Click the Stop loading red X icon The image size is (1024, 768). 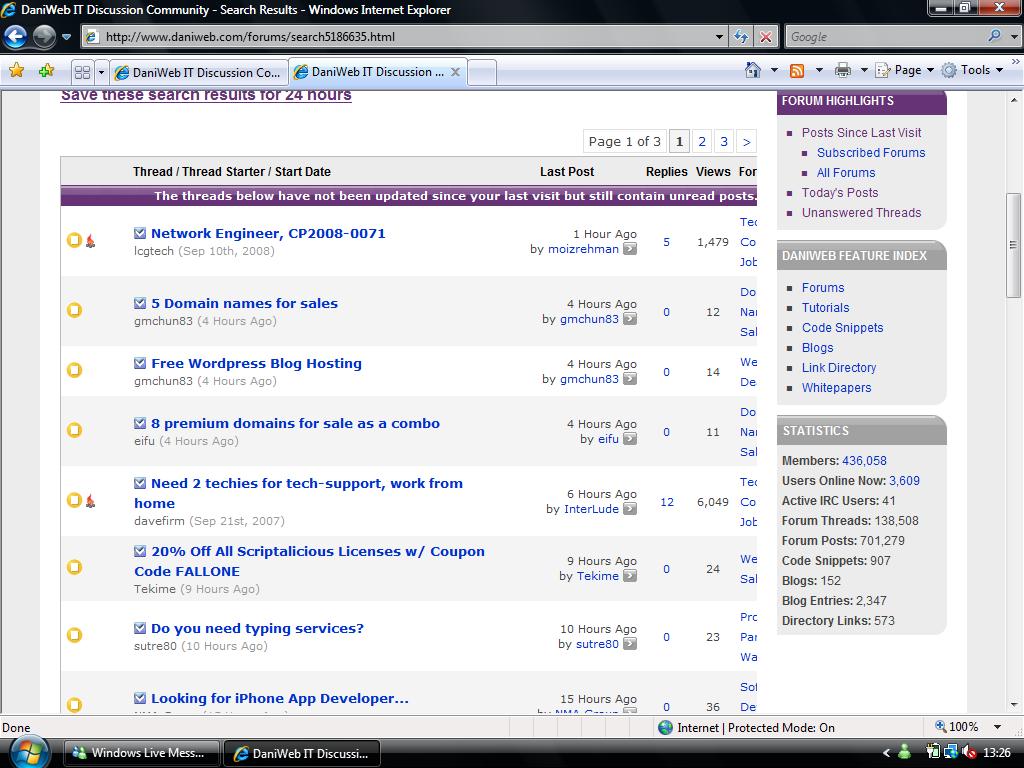(765, 37)
